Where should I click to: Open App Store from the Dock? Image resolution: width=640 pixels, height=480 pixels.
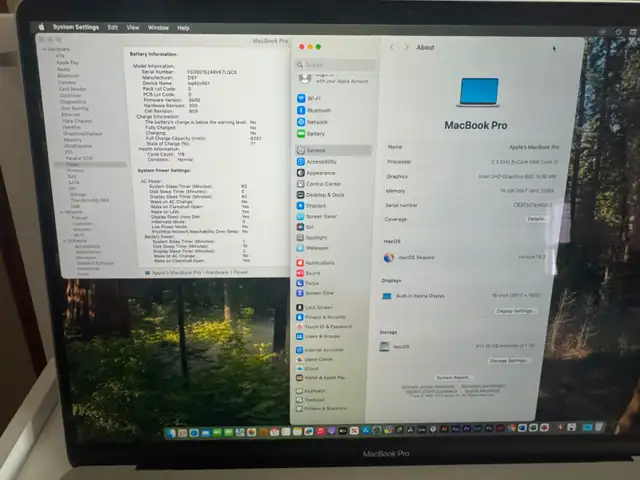[x=365, y=430]
